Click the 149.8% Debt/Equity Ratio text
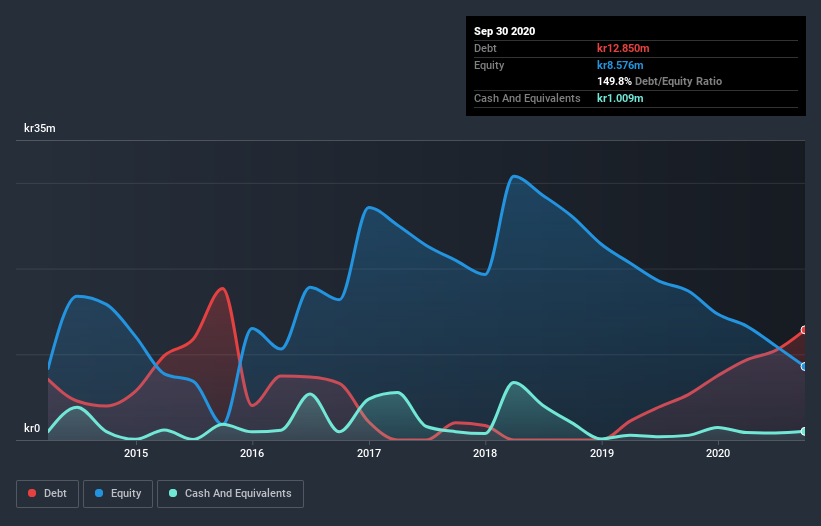This screenshot has height=526, width=821. click(x=659, y=82)
